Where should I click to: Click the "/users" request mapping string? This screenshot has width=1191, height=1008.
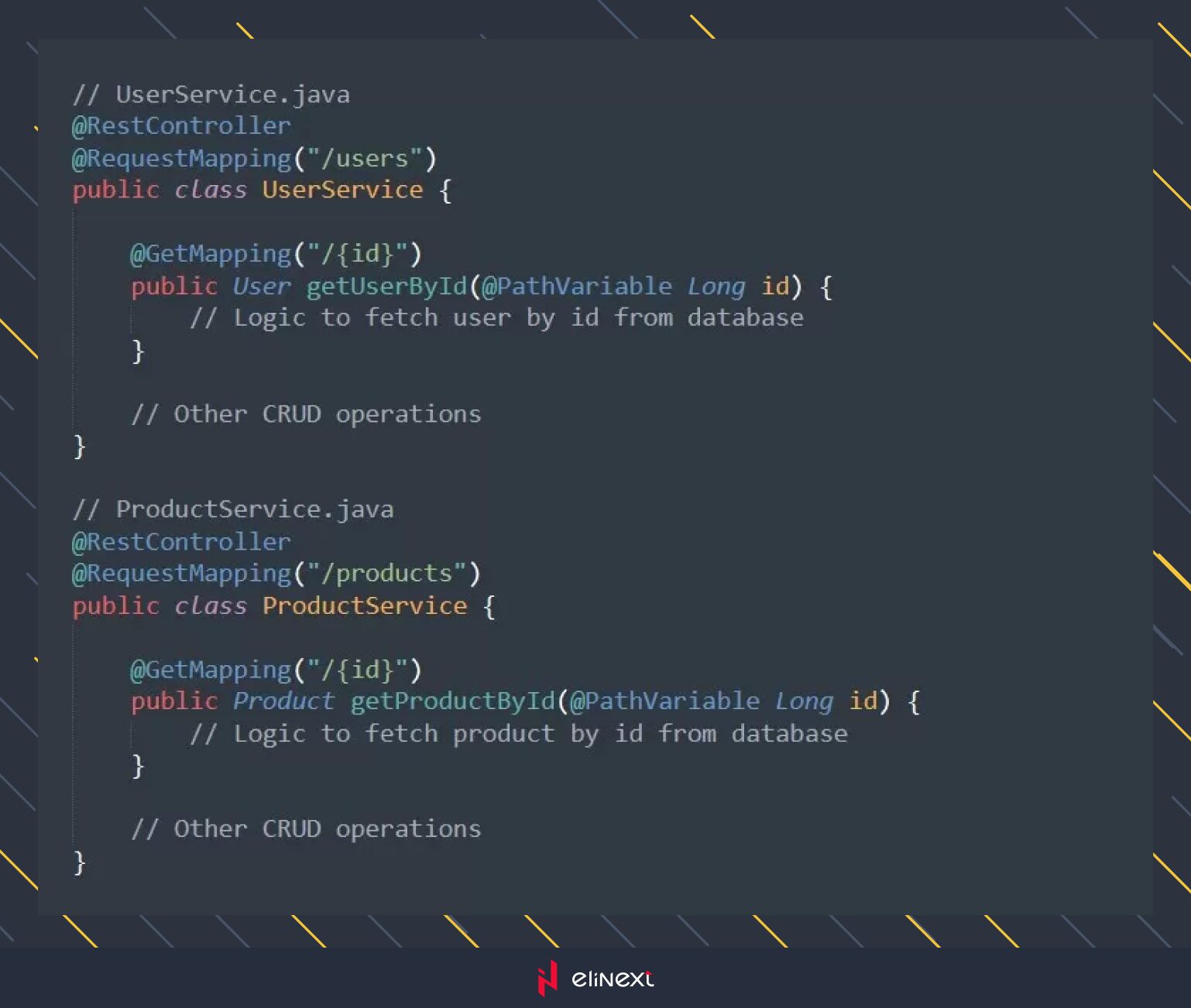pyautogui.click(x=364, y=158)
